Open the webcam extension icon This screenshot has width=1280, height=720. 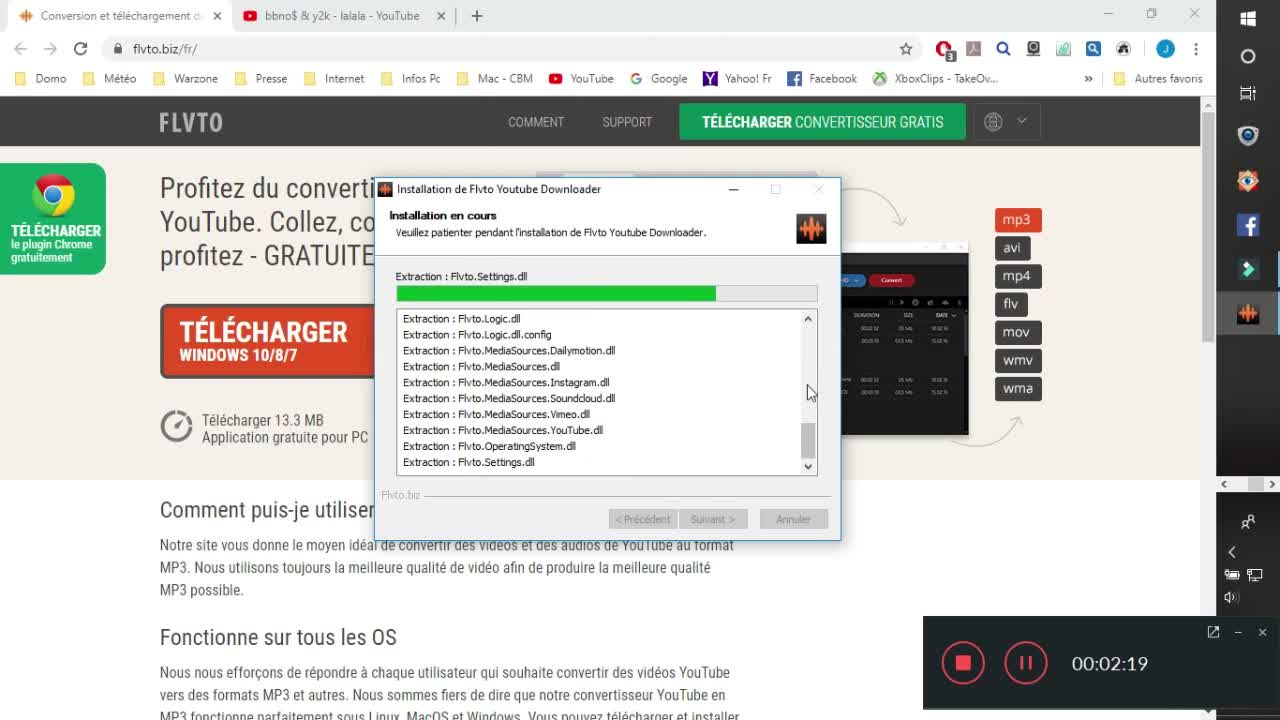pos(1033,49)
